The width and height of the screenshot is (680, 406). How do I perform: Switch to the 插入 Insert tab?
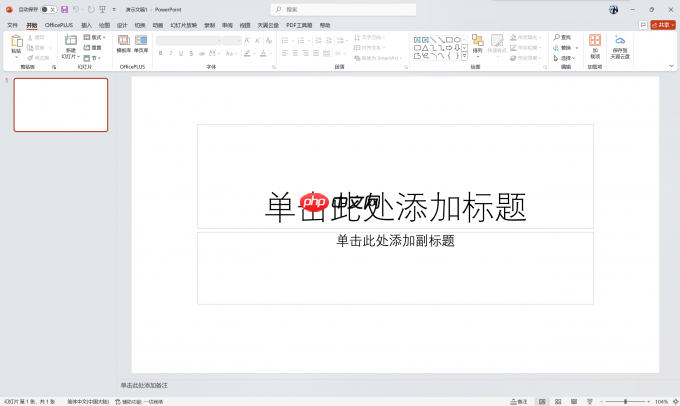tap(87, 25)
